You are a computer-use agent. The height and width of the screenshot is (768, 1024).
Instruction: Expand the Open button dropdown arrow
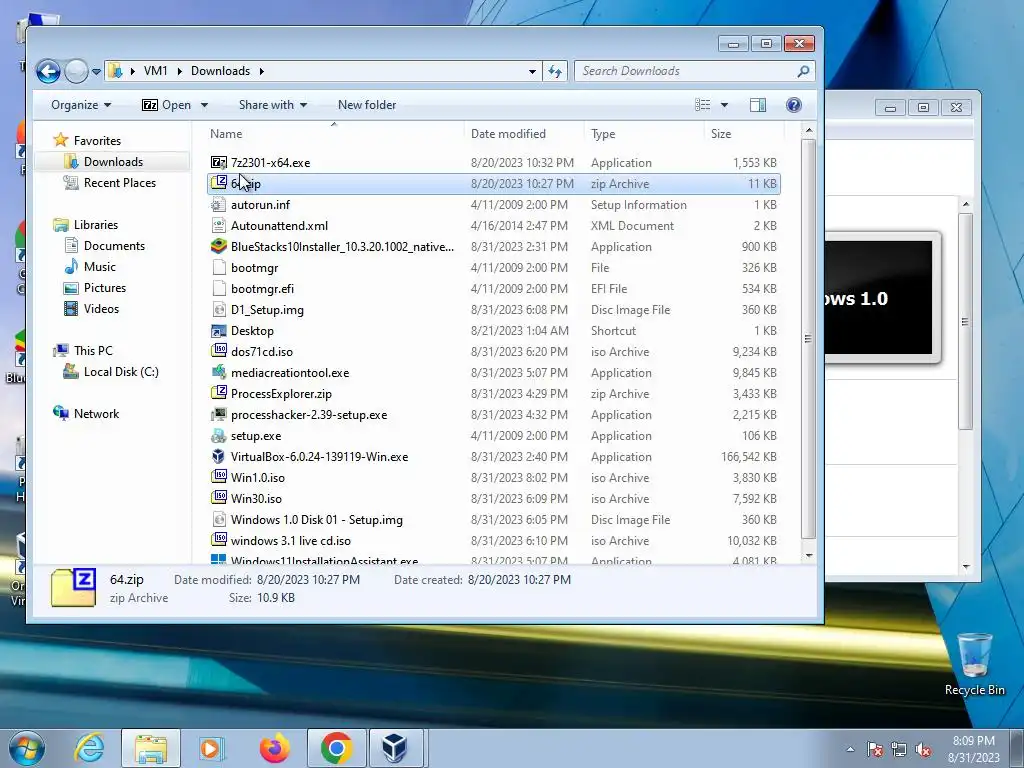tap(204, 105)
